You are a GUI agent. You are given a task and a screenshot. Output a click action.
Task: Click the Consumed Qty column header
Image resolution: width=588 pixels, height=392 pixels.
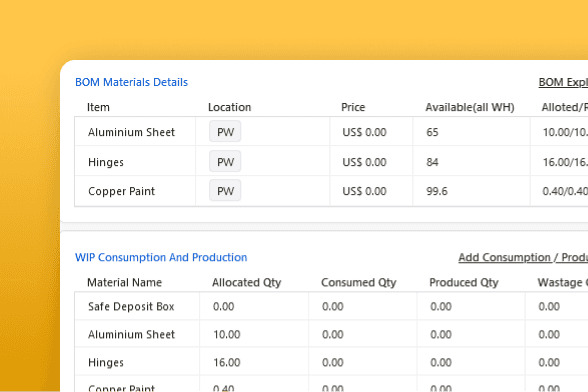pos(358,282)
